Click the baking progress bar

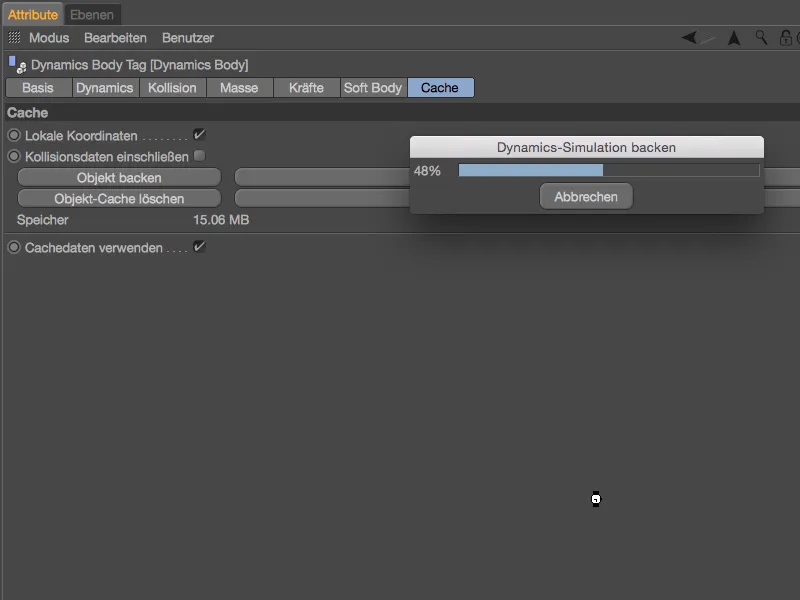(609, 170)
